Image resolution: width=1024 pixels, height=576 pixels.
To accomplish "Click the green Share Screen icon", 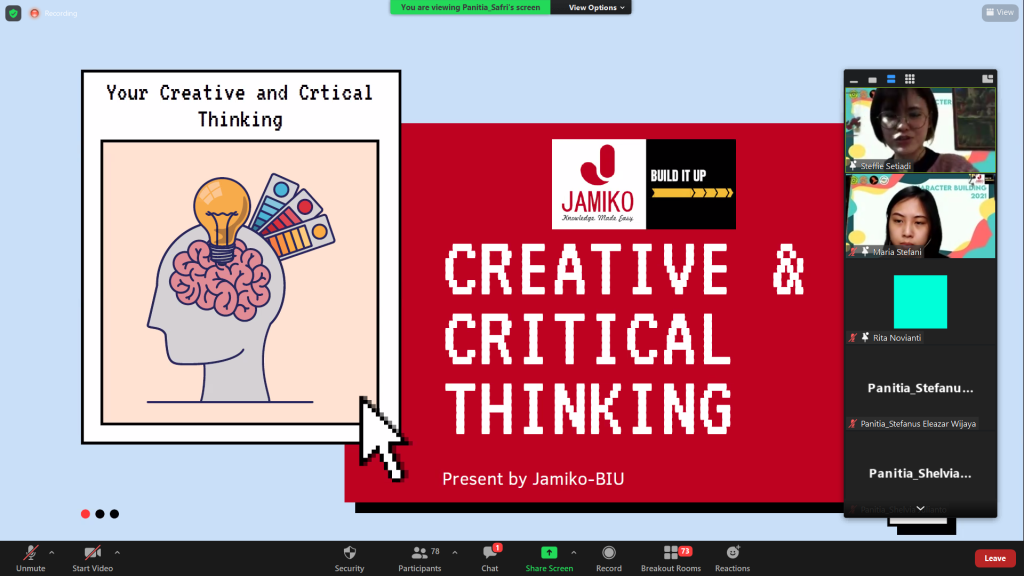I will (549, 552).
